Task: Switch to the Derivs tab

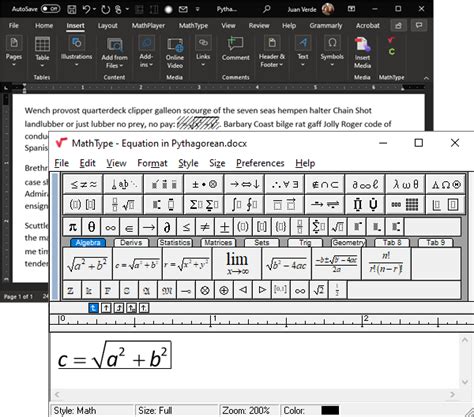Action: [x=131, y=242]
